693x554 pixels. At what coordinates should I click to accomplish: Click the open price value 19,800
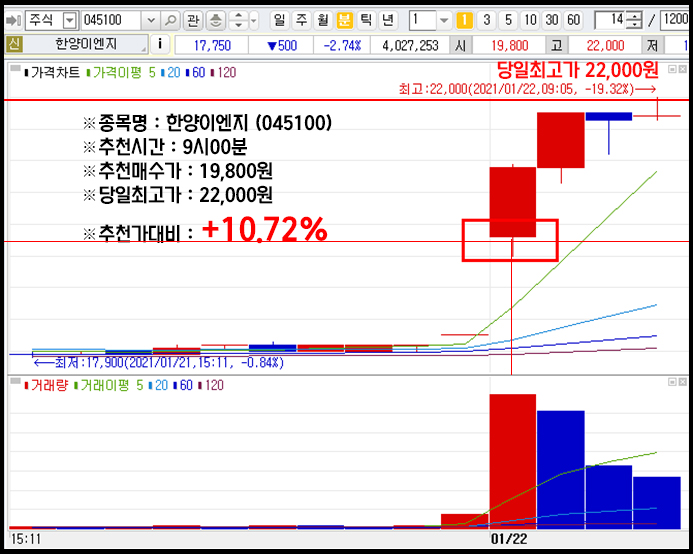pos(510,46)
